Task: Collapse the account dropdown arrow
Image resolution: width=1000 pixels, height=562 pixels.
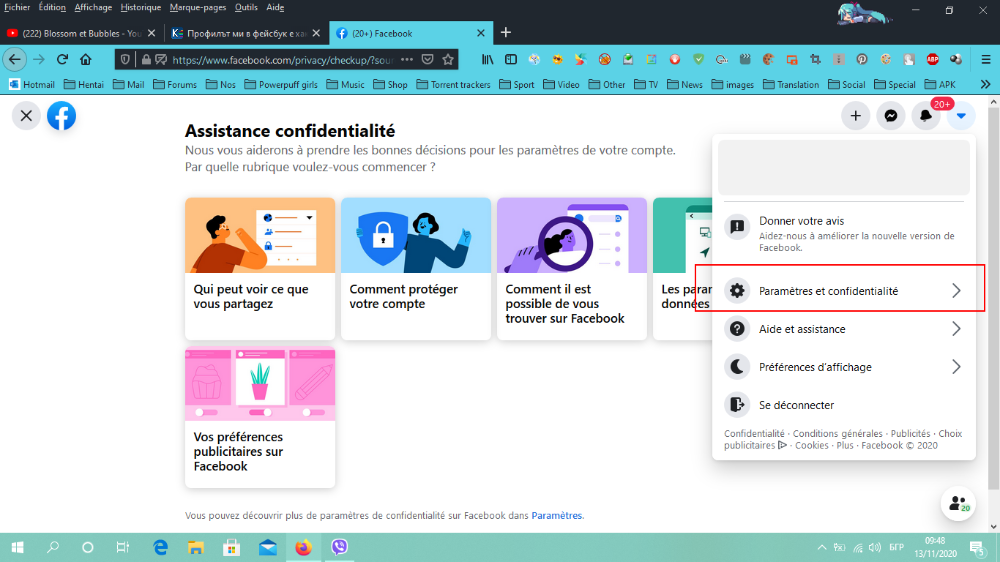Action: pos(961,116)
